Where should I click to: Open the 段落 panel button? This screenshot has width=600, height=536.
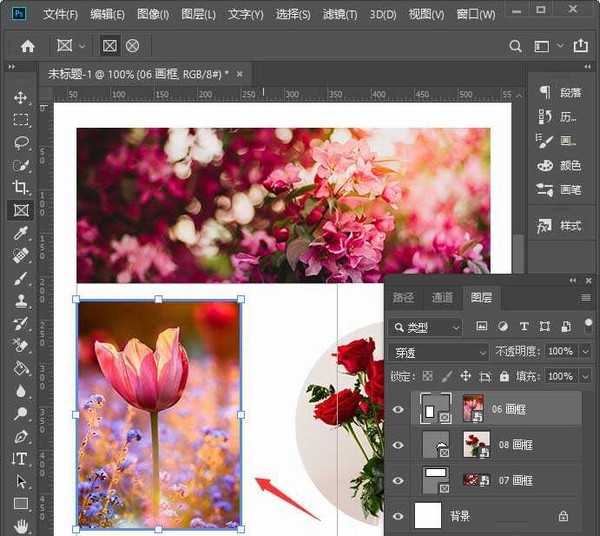click(x=560, y=92)
